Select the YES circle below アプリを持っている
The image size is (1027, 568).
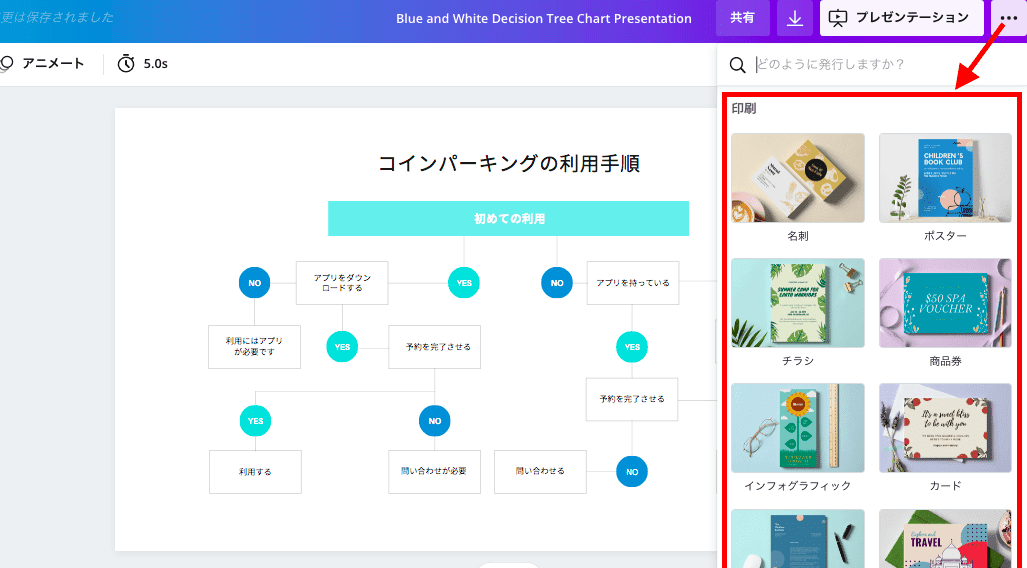coord(632,347)
